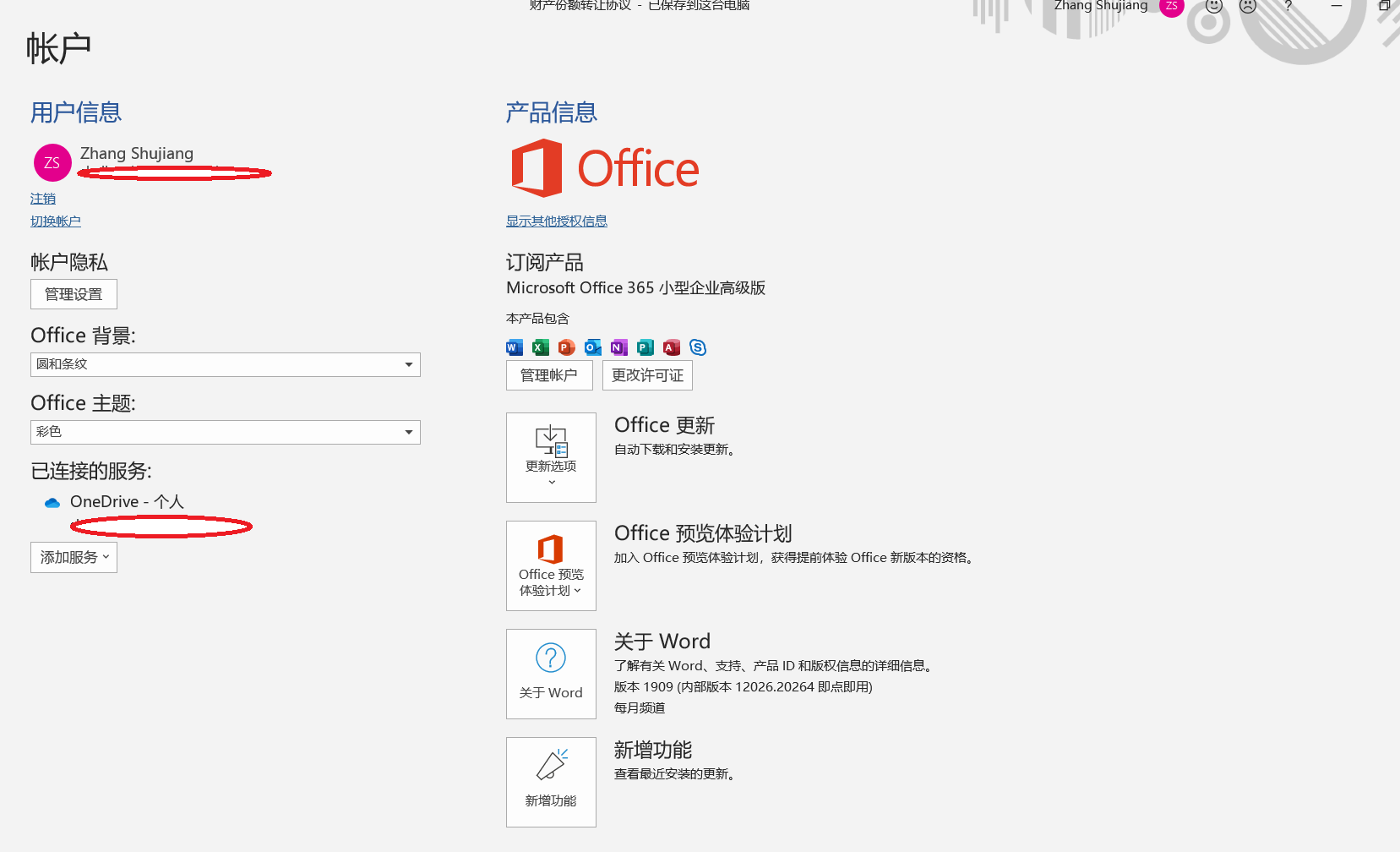The height and width of the screenshot is (852, 1400).
Task: Click the OneDrive - 个人 service entry
Action: [127, 502]
